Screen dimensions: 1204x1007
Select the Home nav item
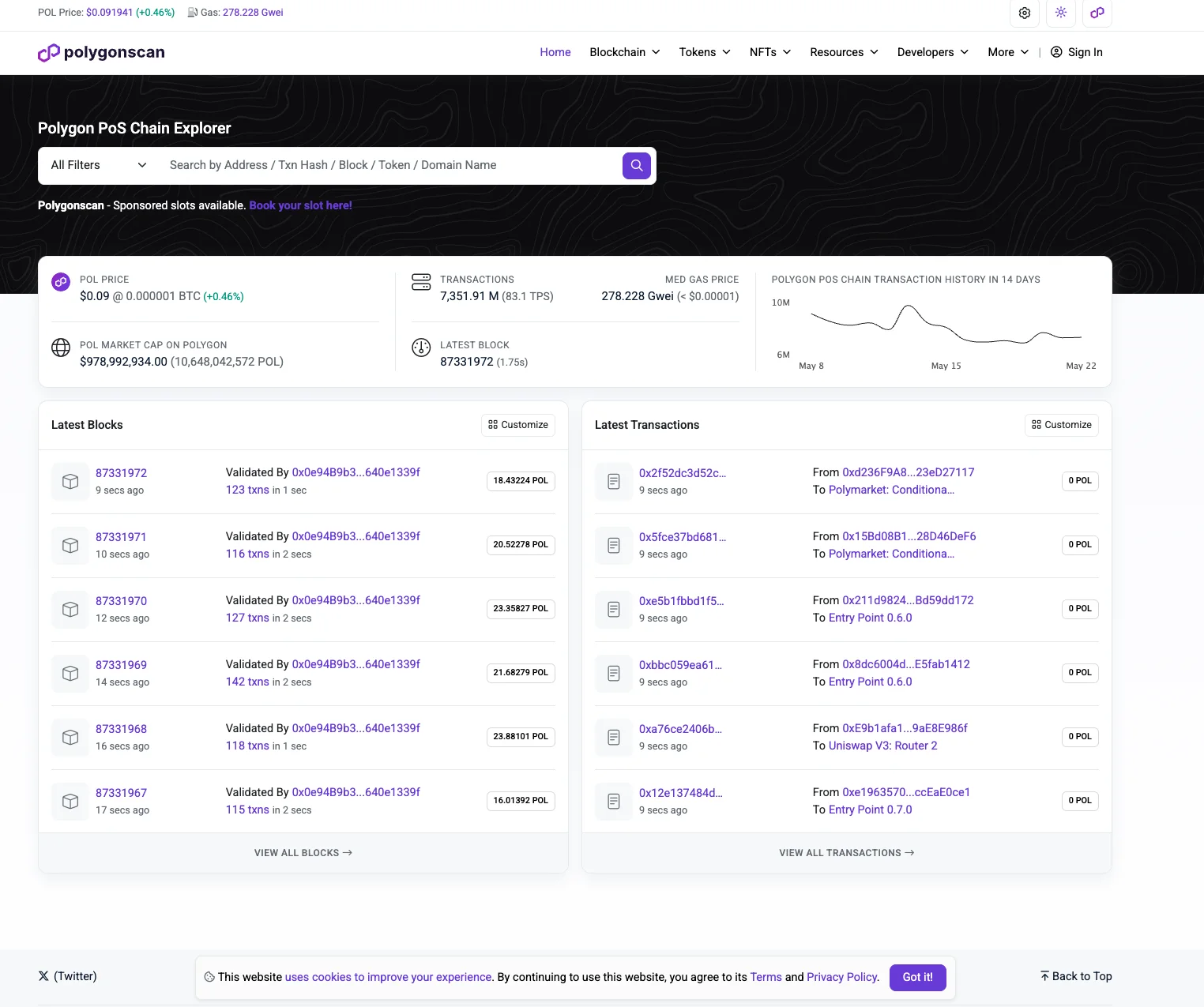pos(555,52)
